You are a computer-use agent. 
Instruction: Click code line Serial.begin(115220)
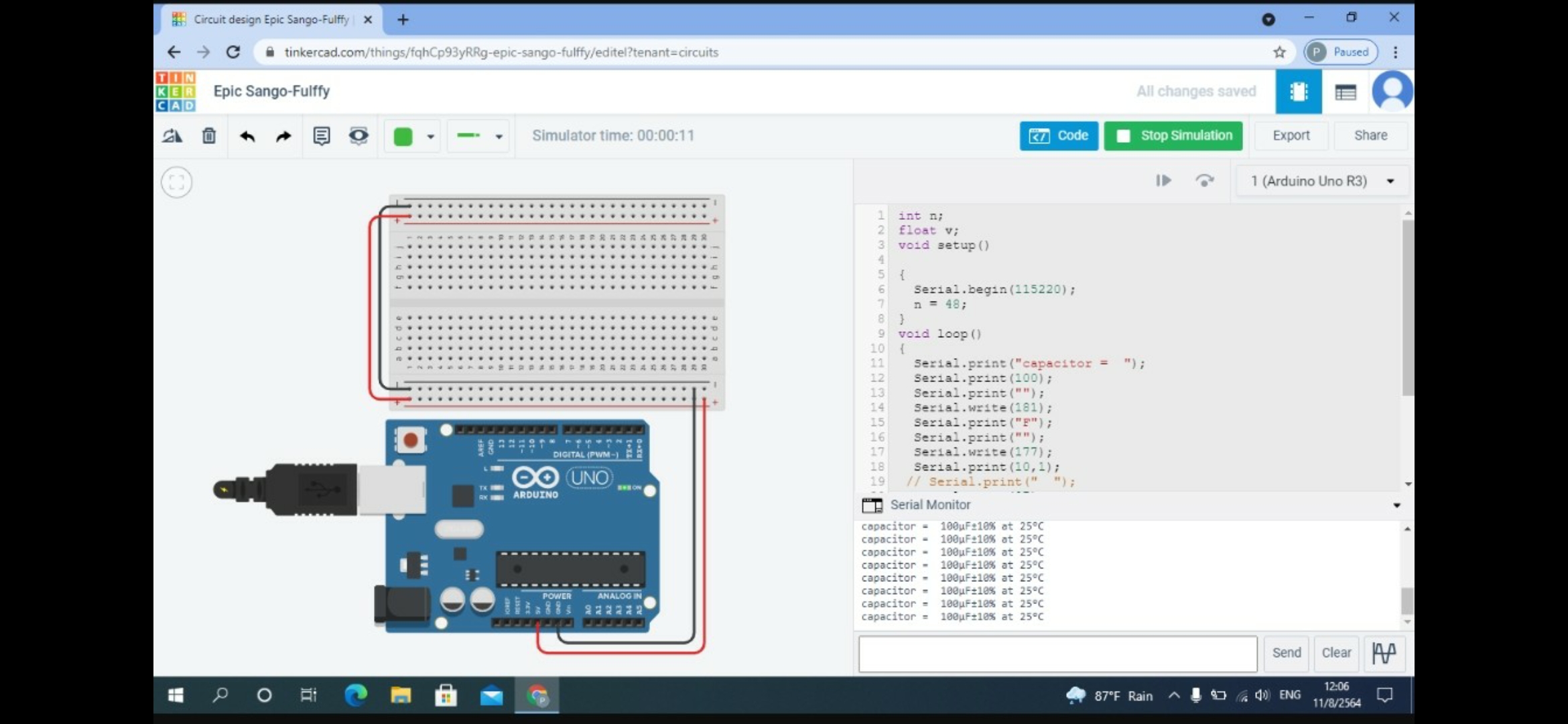click(x=994, y=290)
